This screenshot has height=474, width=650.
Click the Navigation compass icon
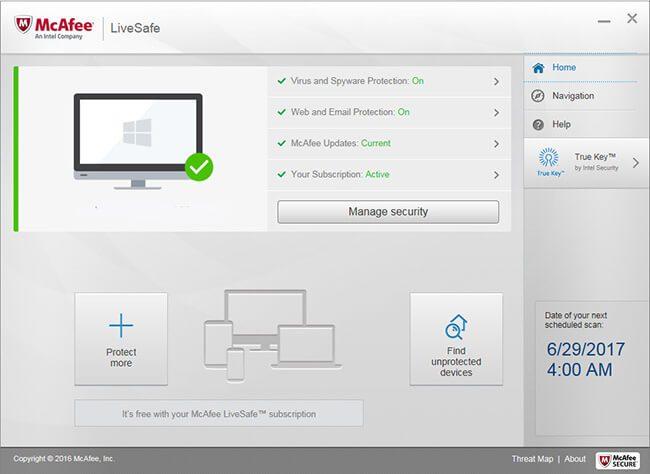click(538, 96)
